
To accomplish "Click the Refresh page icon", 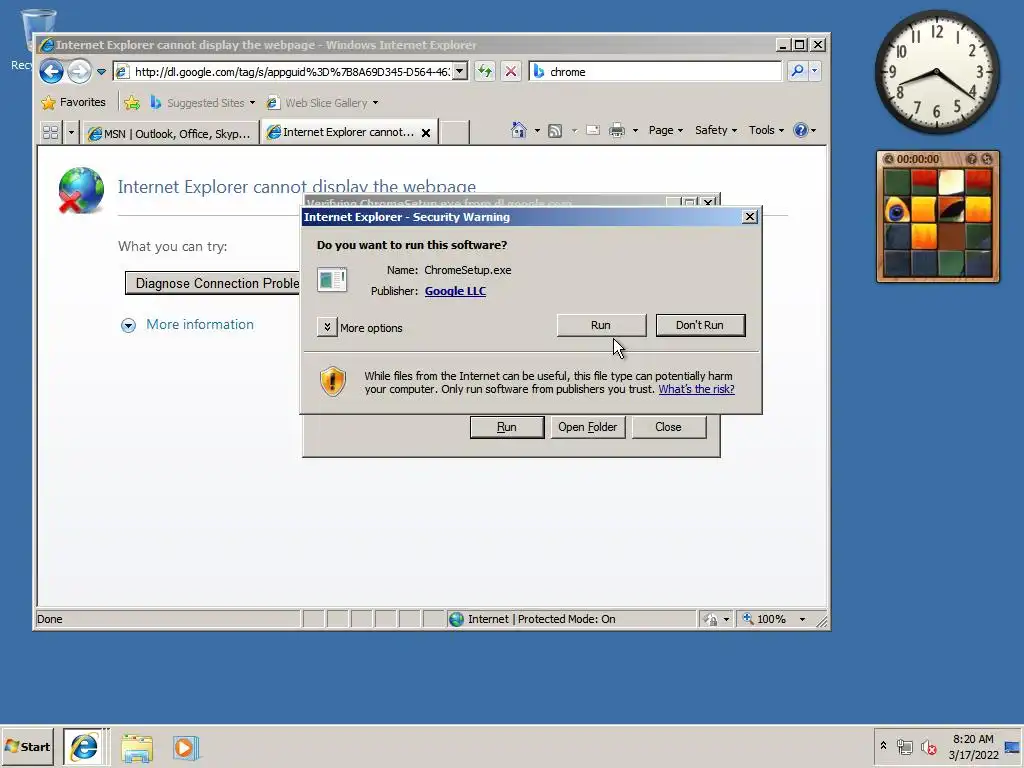I will (x=485, y=71).
